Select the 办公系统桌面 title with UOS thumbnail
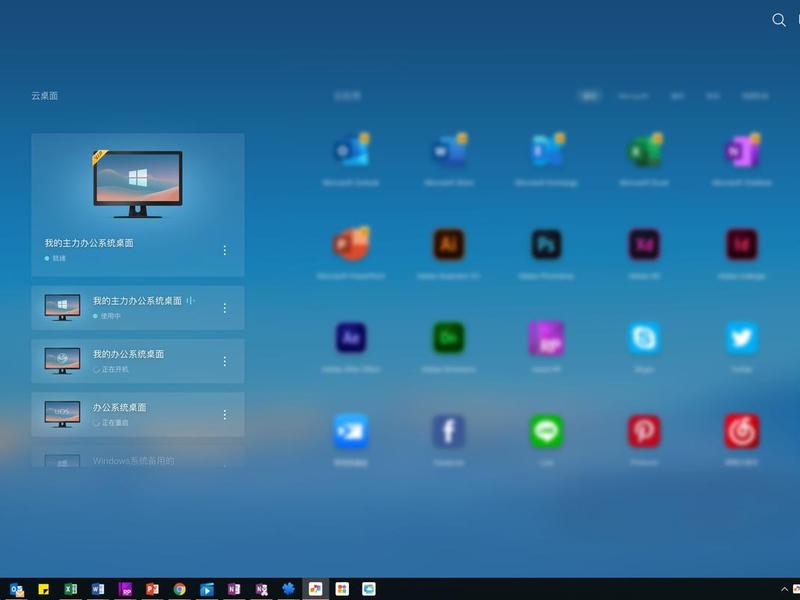Image resolution: width=800 pixels, height=600 pixels. (119, 407)
